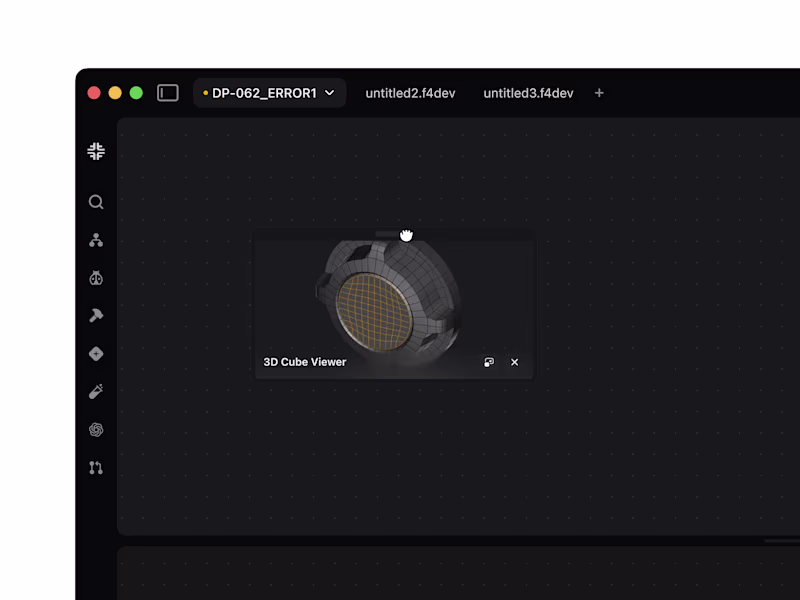This screenshot has width=800, height=600.
Task: Click the 3D Cube Viewer title bar
Action: tap(304, 362)
